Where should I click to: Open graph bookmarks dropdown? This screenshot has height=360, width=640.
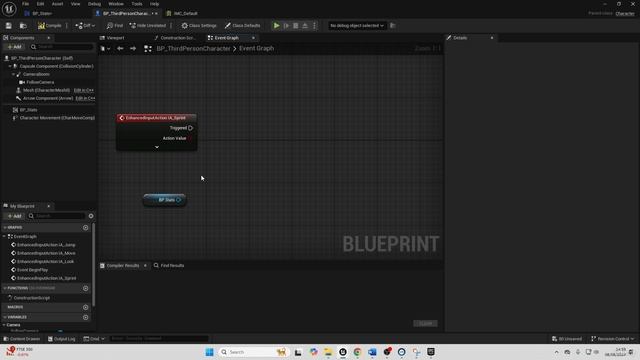(105, 48)
